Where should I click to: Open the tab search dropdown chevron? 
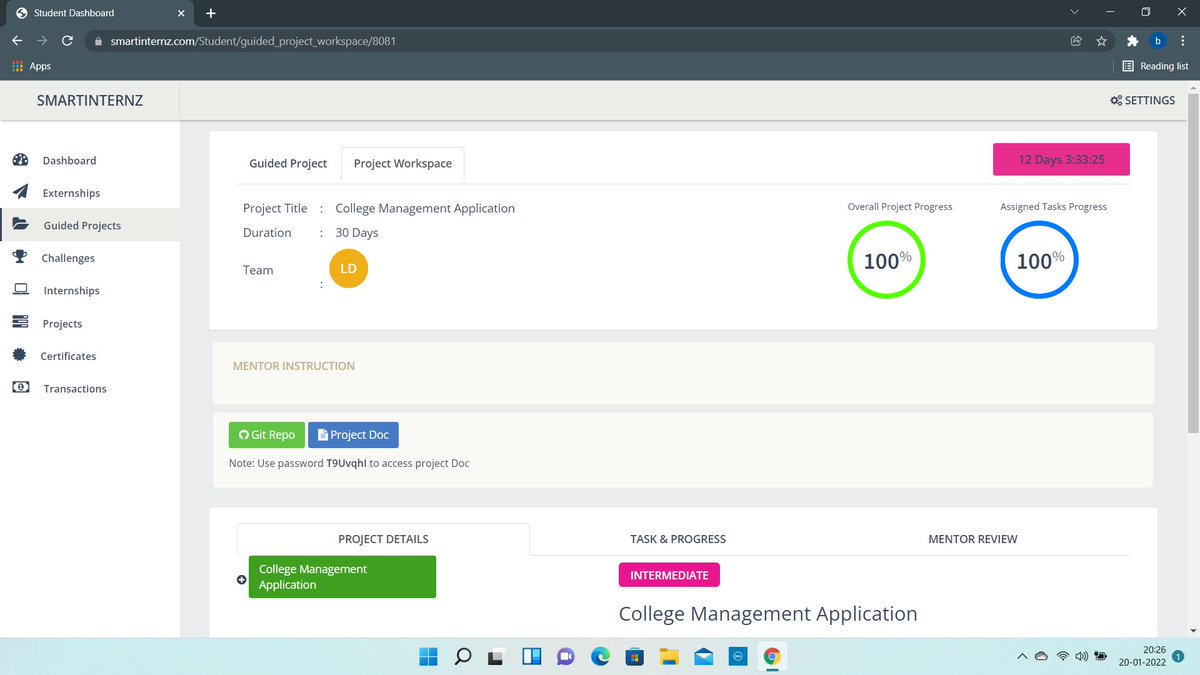click(x=1074, y=13)
